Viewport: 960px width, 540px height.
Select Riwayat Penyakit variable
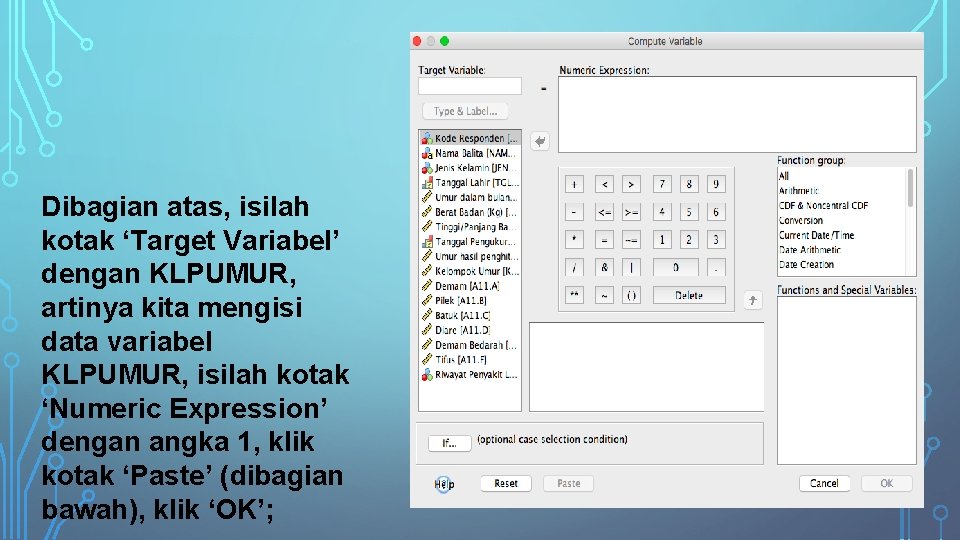pos(470,374)
